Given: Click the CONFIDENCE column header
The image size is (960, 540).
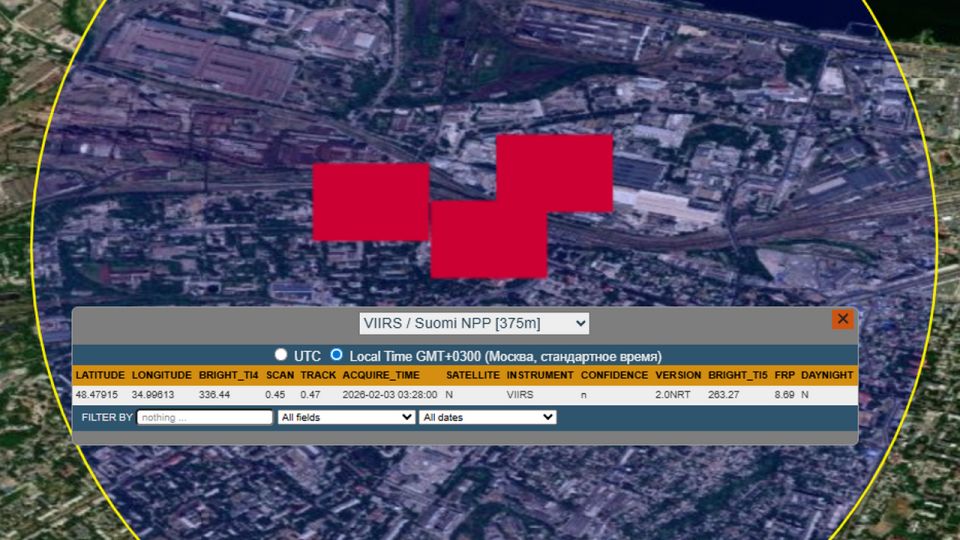Looking at the screenshot, I should click(x=614, y=375).
